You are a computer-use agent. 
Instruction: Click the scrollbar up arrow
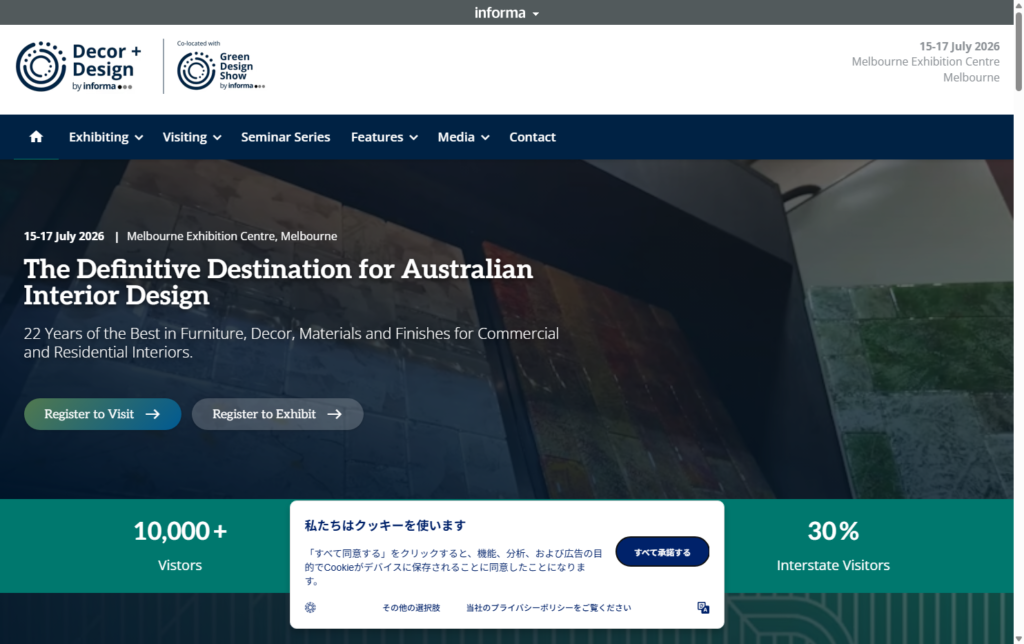[1017, 6]
